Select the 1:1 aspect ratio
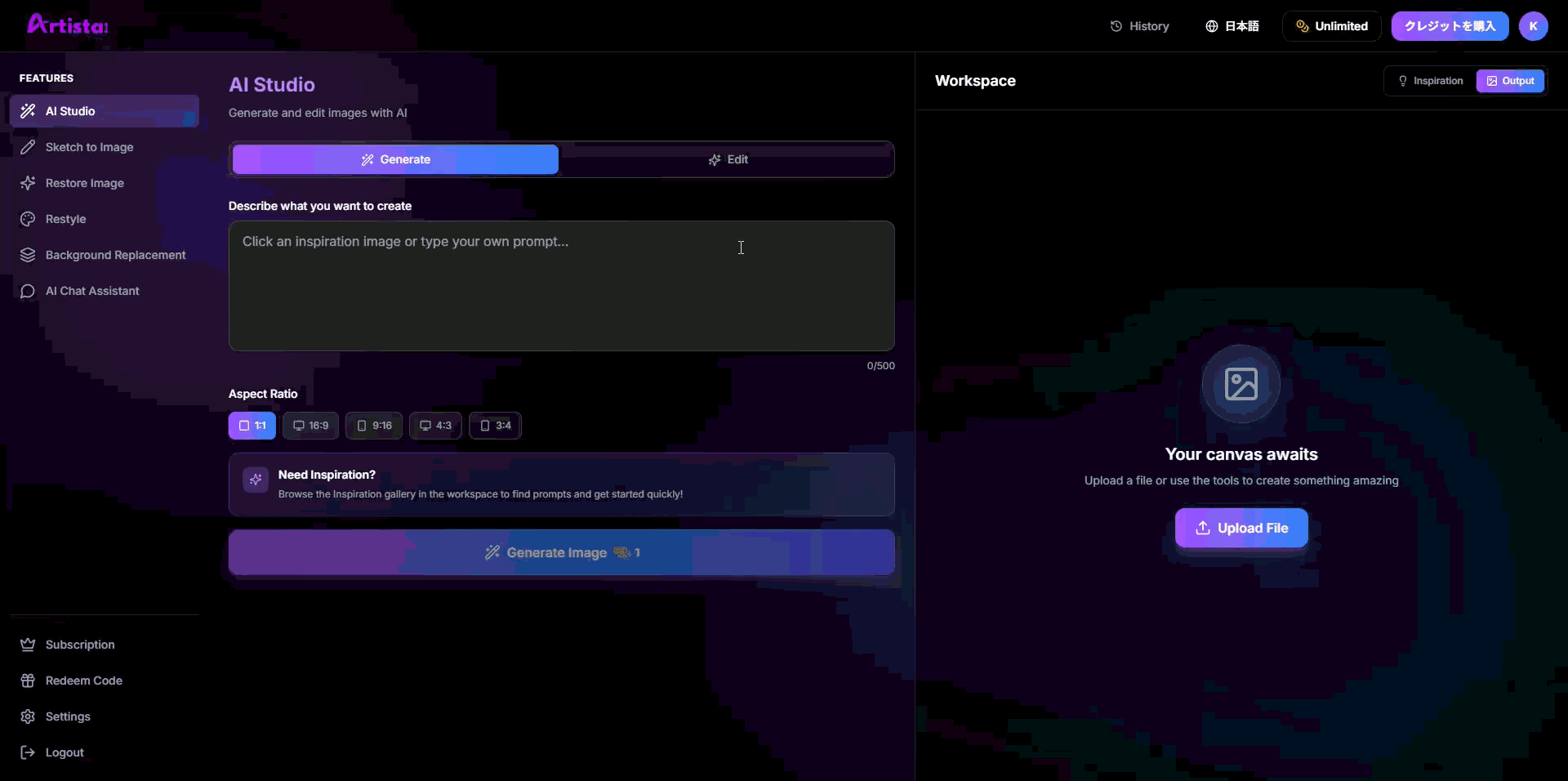The image size is (1568, 781). click(x=252, y=426)
